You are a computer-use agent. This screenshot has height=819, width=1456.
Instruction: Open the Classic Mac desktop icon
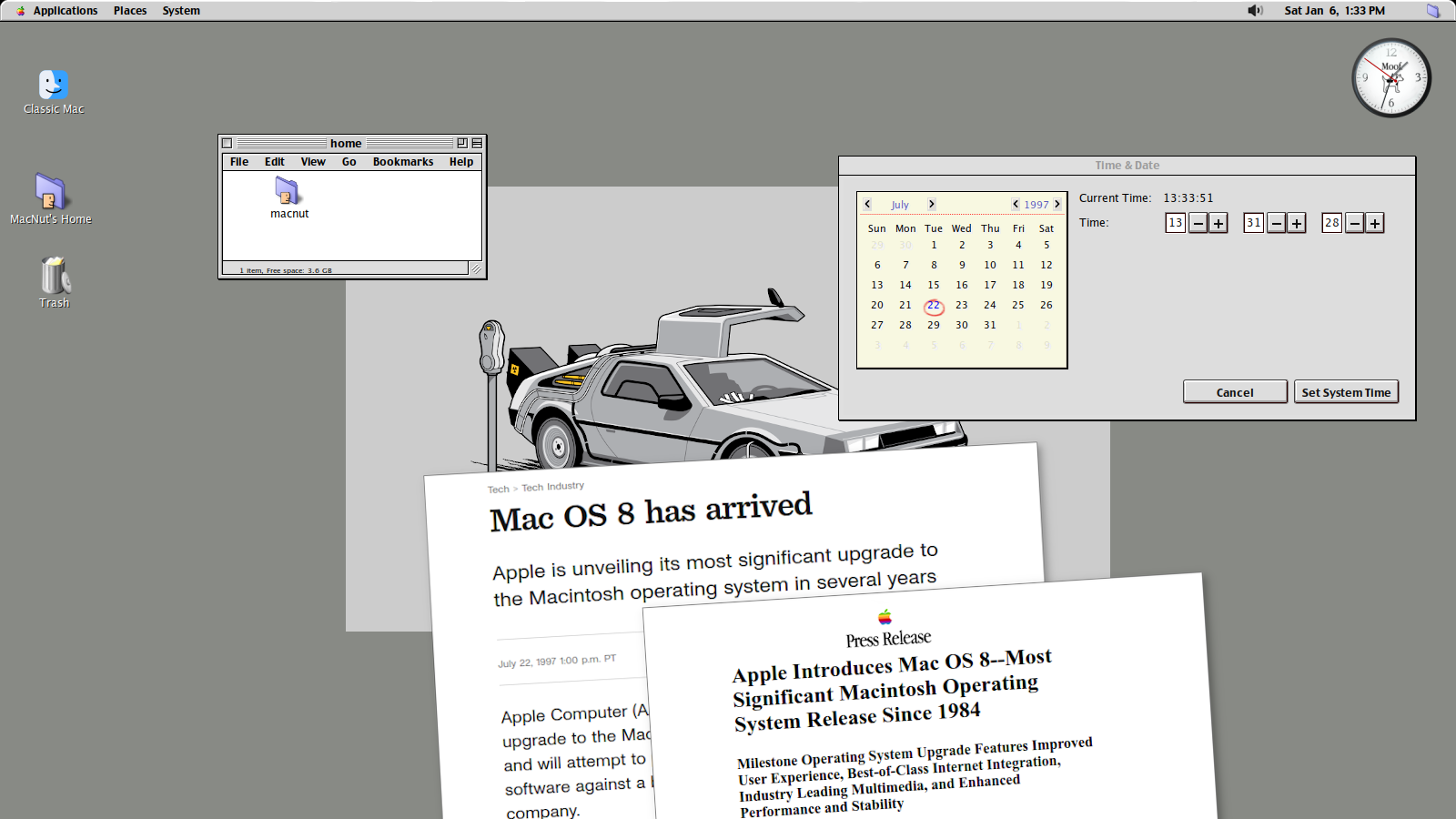point(54,85)
